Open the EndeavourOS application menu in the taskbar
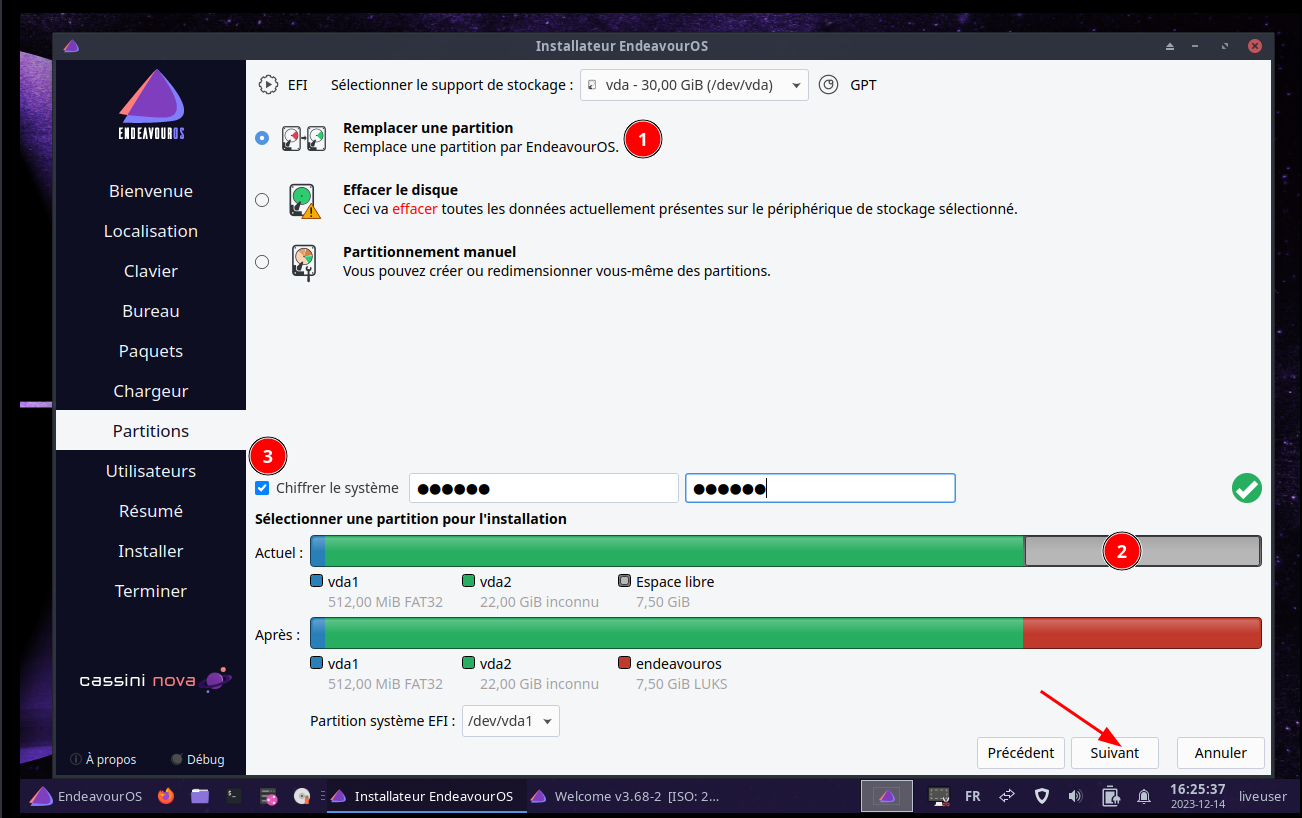The height and width of the screenshot is (818, 1302). 86,796
